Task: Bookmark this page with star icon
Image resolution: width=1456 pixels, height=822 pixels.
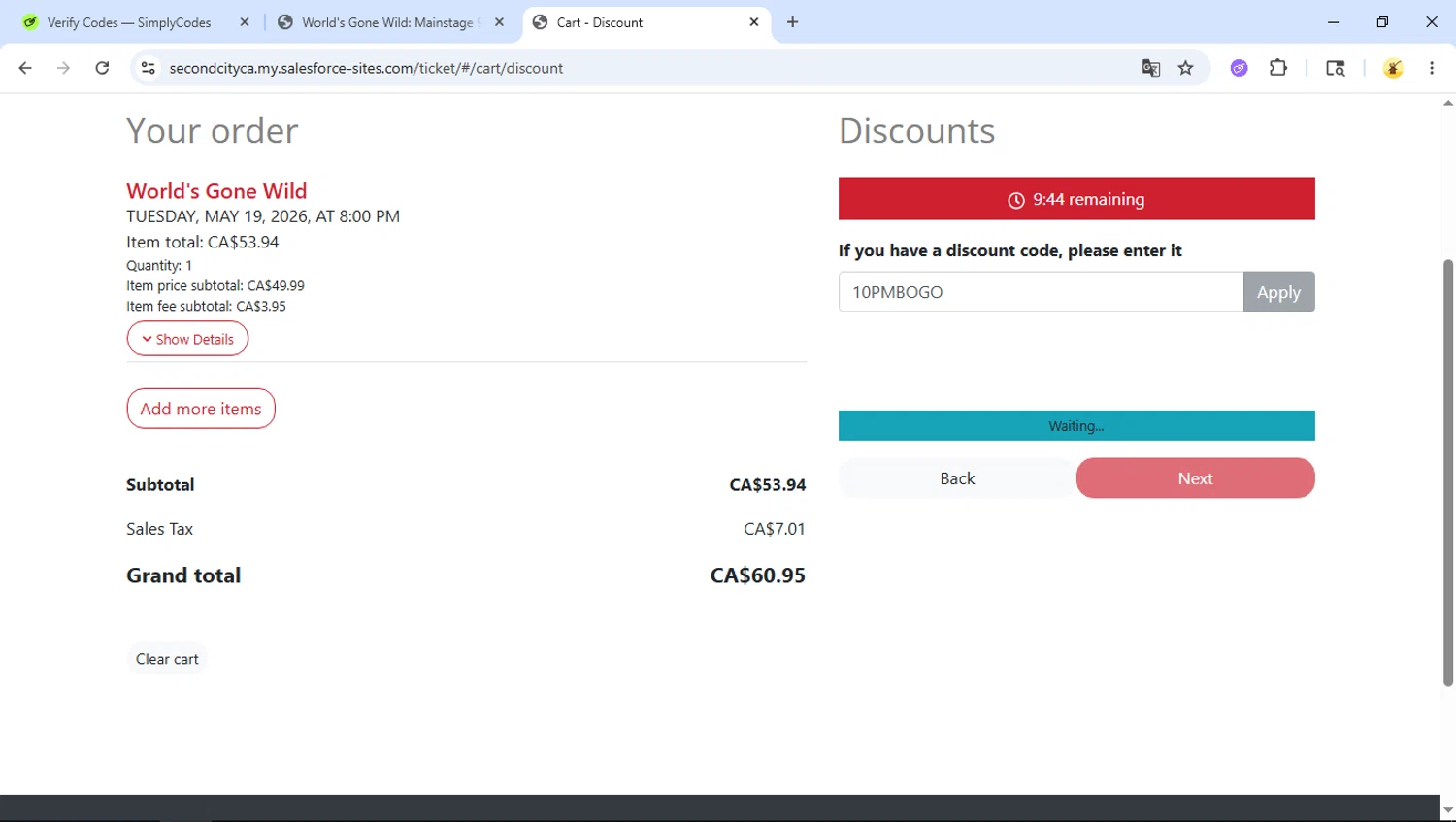Action: pyautogui.click(x=1185, y=68)
